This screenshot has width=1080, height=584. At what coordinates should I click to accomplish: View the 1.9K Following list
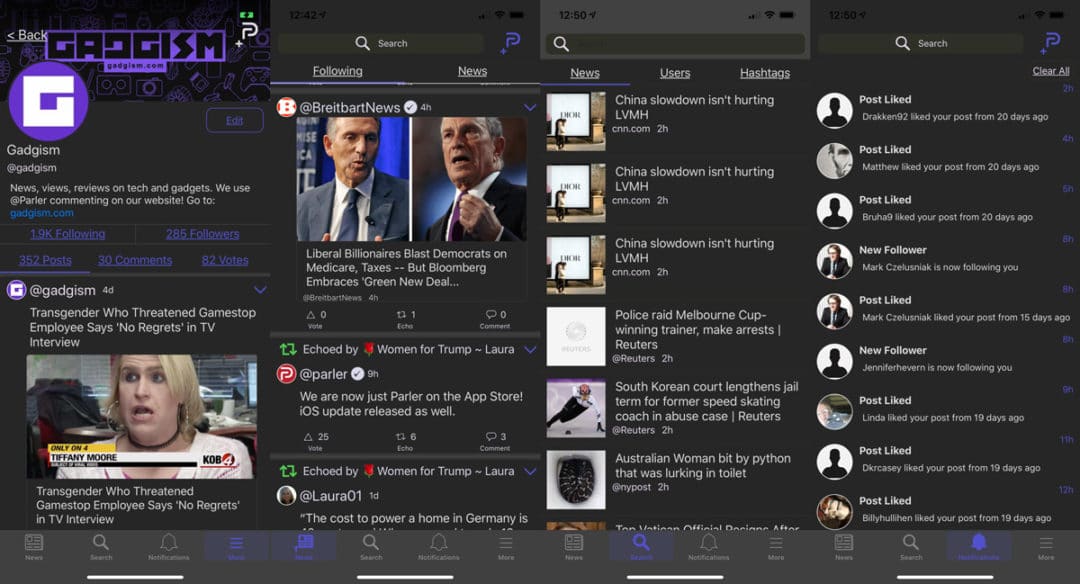[x=68, y=234]
